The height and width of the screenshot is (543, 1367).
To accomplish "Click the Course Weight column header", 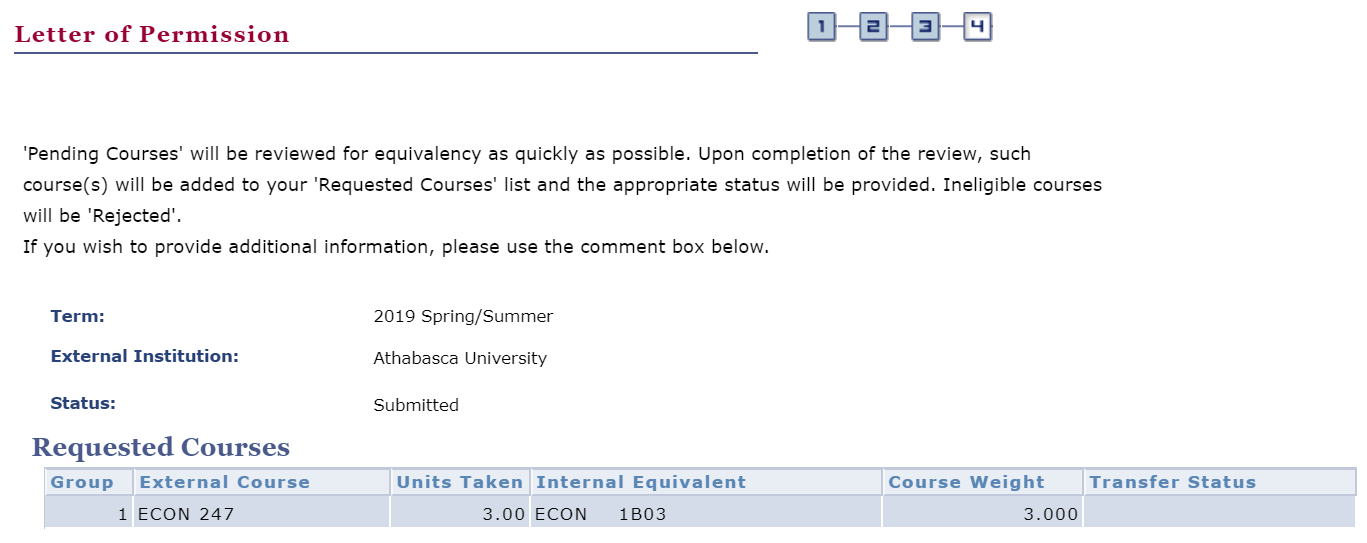I will 966,482.
